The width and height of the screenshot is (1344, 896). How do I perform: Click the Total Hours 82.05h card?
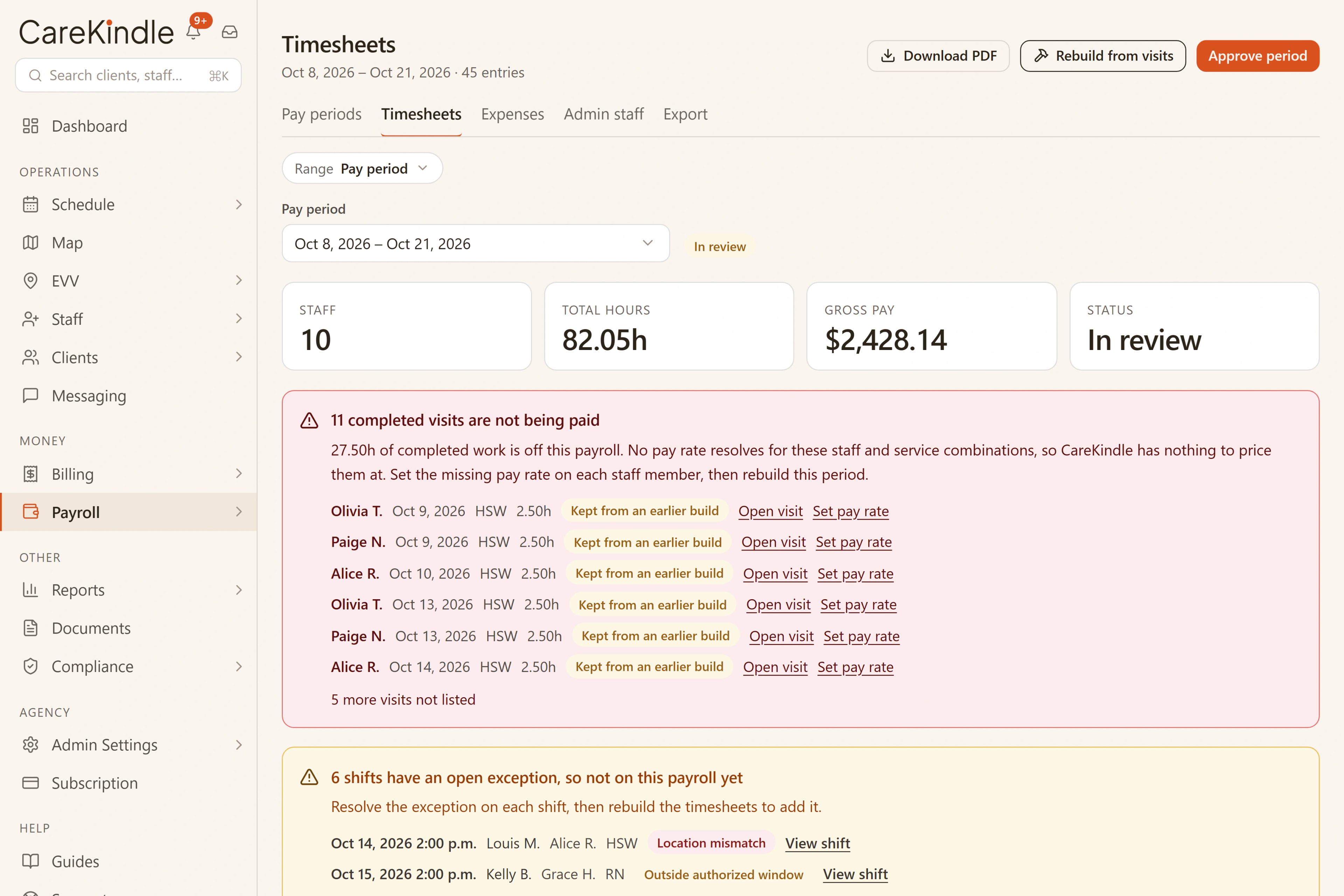pos(669,326)
